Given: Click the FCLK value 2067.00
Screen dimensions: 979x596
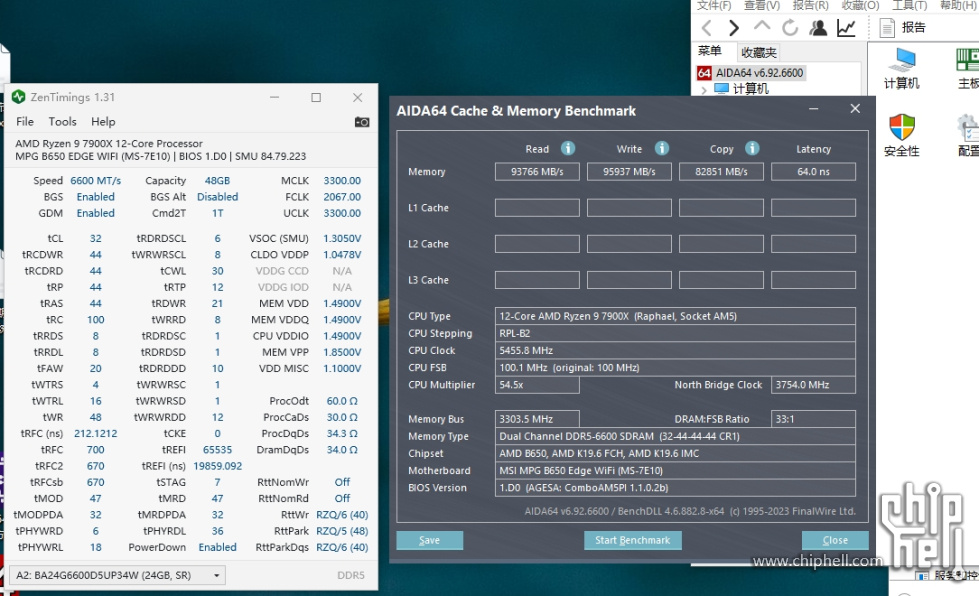Looking at the screenshot, I should 342,197.
